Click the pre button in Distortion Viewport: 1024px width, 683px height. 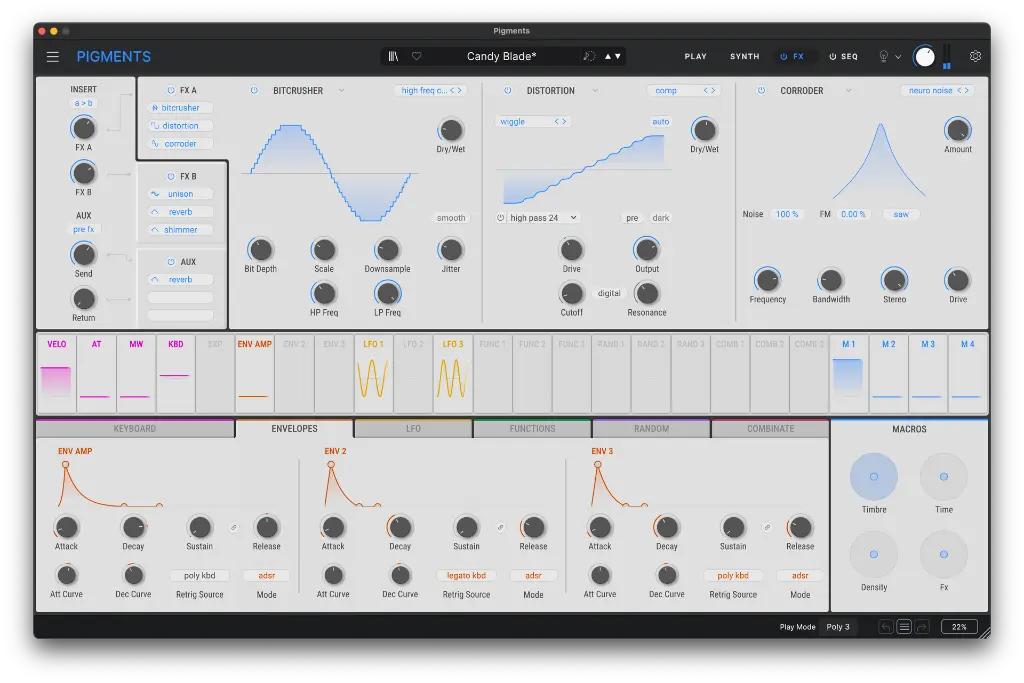coord(632,218)
